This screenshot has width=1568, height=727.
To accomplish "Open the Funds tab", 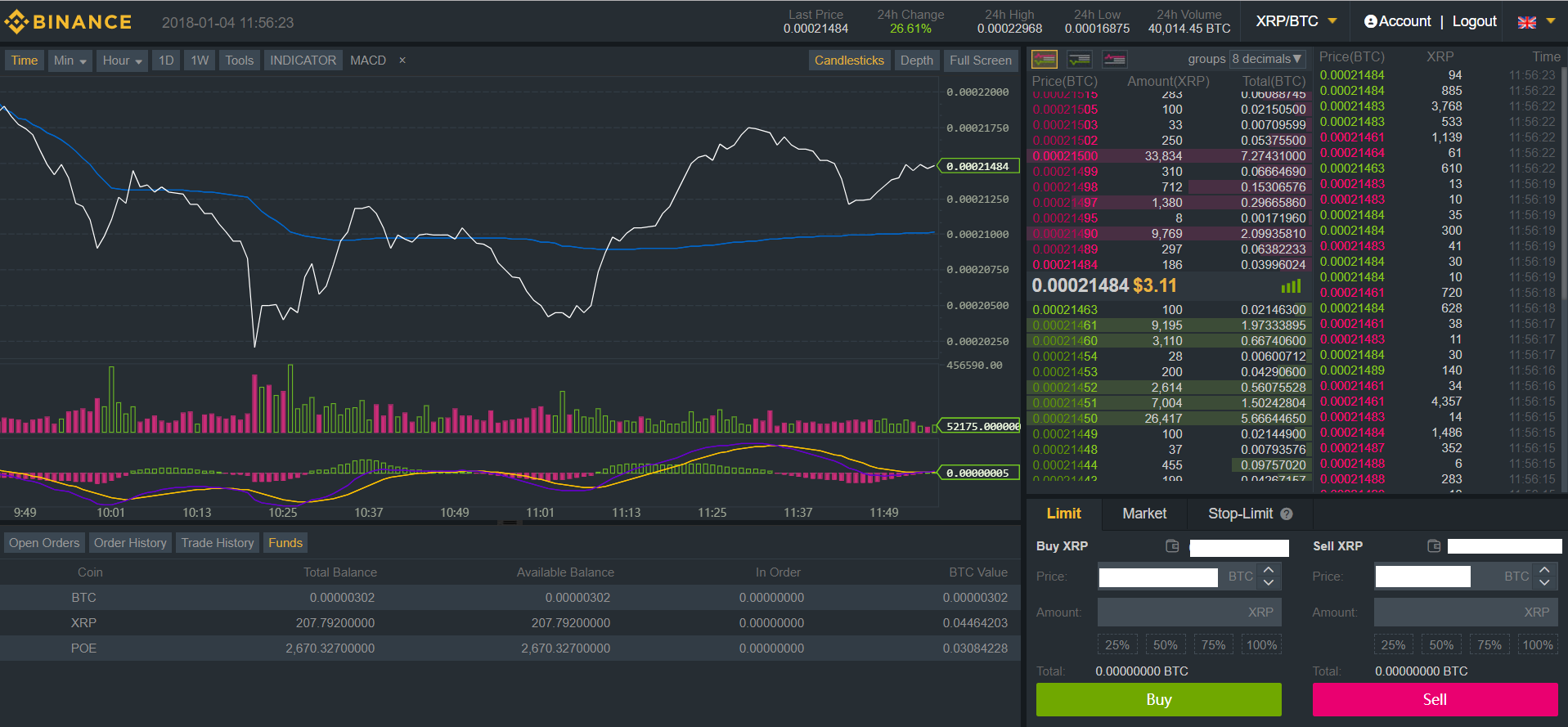I will point(285,543).
